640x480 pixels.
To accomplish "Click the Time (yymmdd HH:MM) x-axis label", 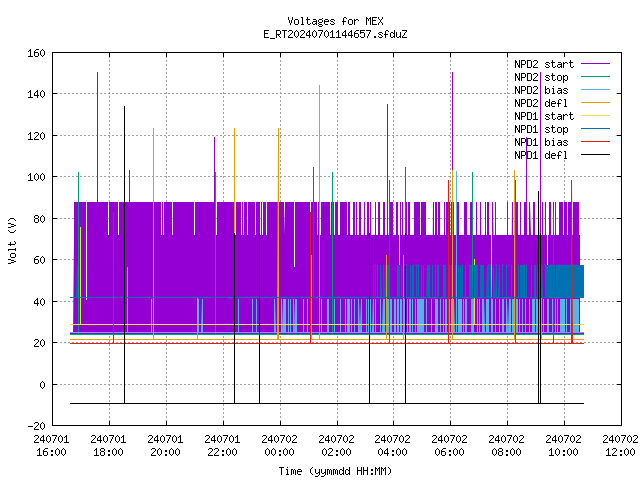I will pos(335,471).
